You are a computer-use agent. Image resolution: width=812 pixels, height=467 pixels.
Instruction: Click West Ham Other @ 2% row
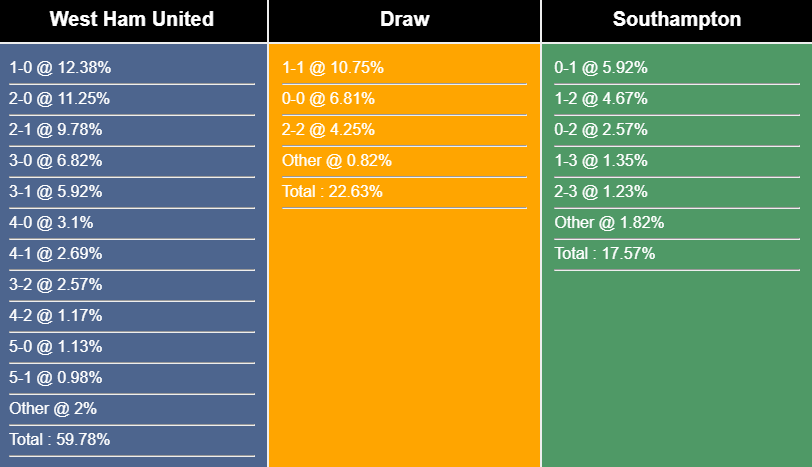52,408
